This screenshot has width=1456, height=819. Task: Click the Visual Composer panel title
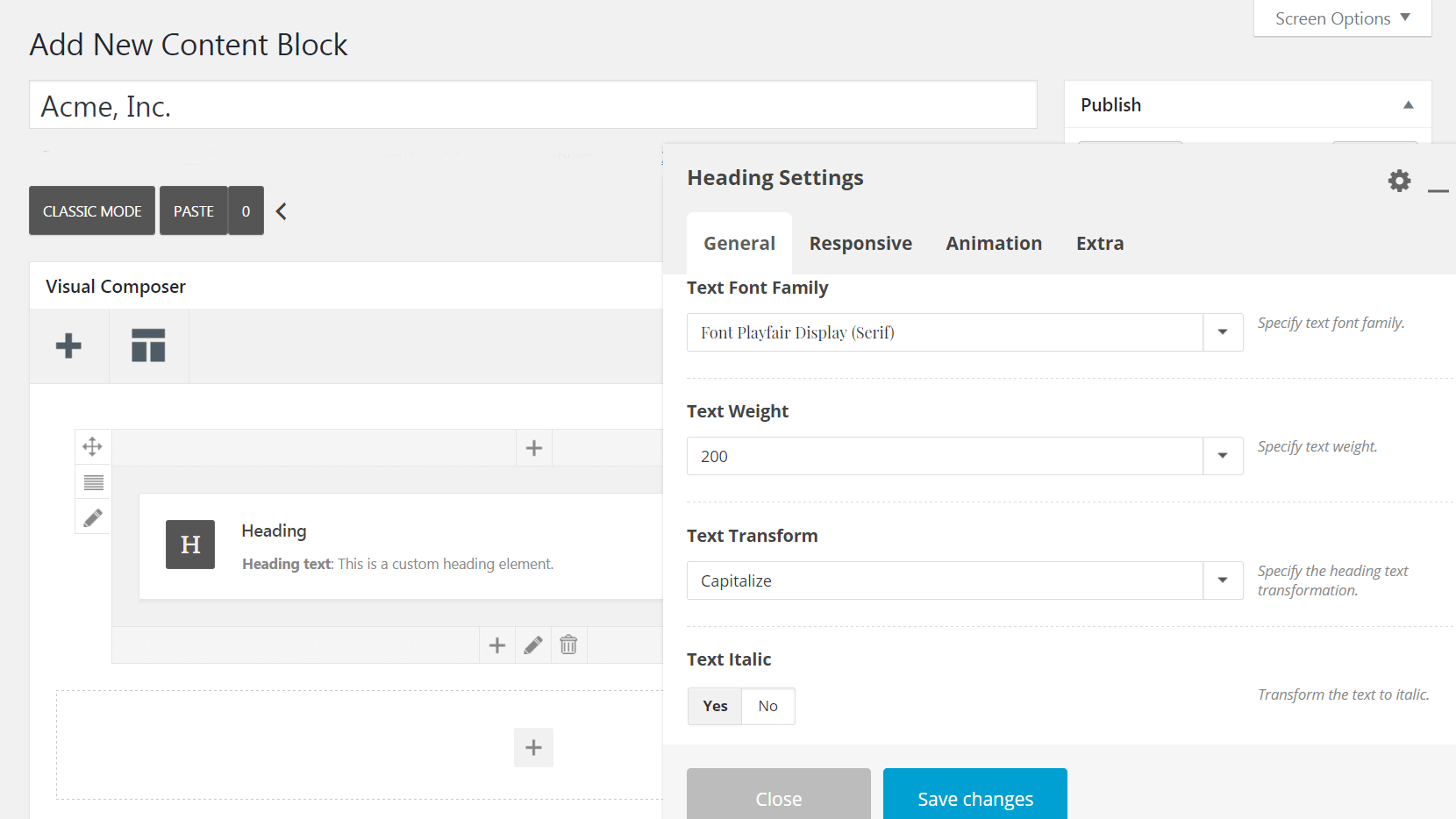pos(116,287)
